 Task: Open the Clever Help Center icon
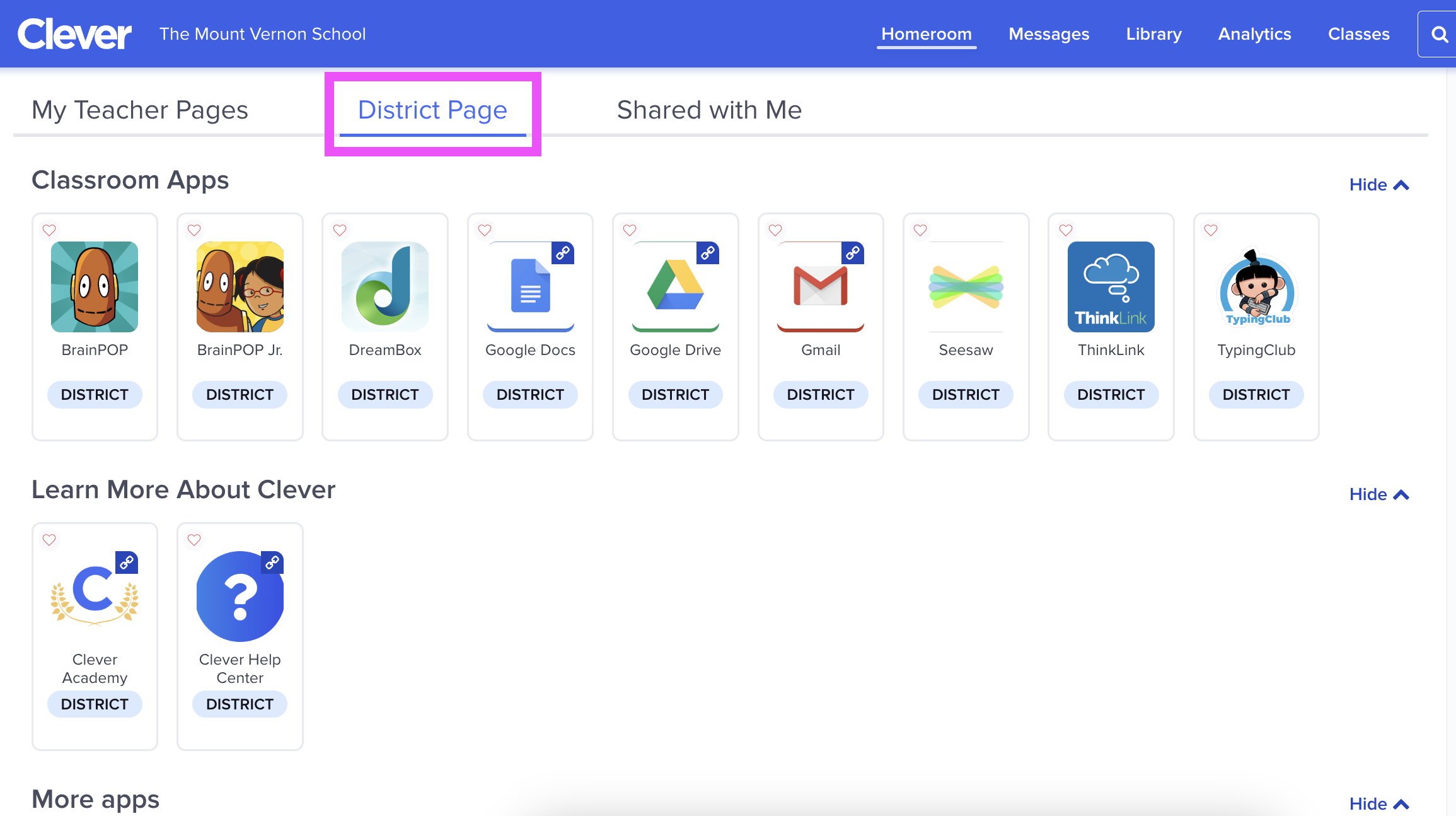(240, 597)
